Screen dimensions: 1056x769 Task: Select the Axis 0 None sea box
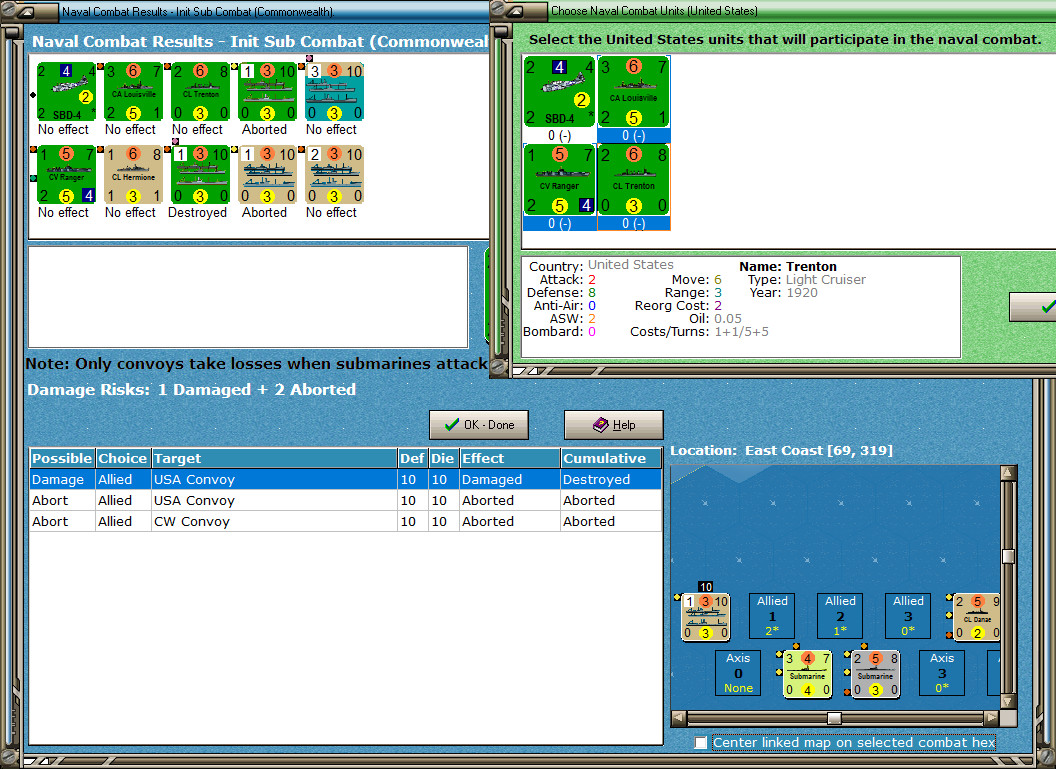(738, 673)
